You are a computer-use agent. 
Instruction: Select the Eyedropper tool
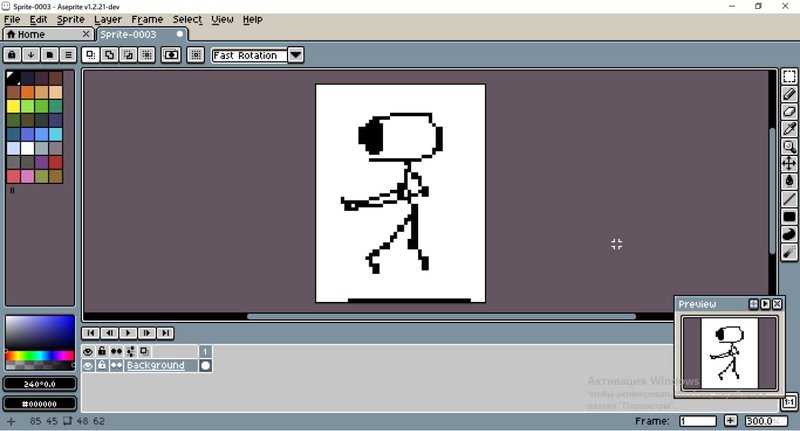789,129
